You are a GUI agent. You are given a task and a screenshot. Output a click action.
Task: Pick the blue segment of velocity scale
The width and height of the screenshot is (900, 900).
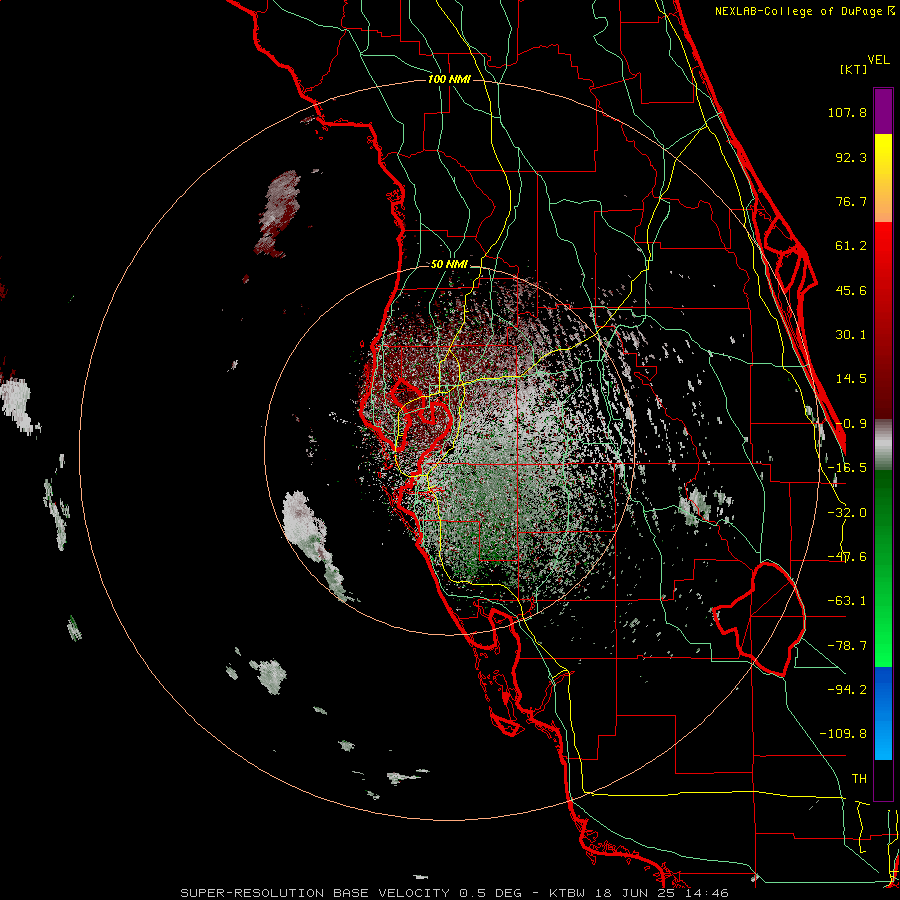click(x=883, y=713)
